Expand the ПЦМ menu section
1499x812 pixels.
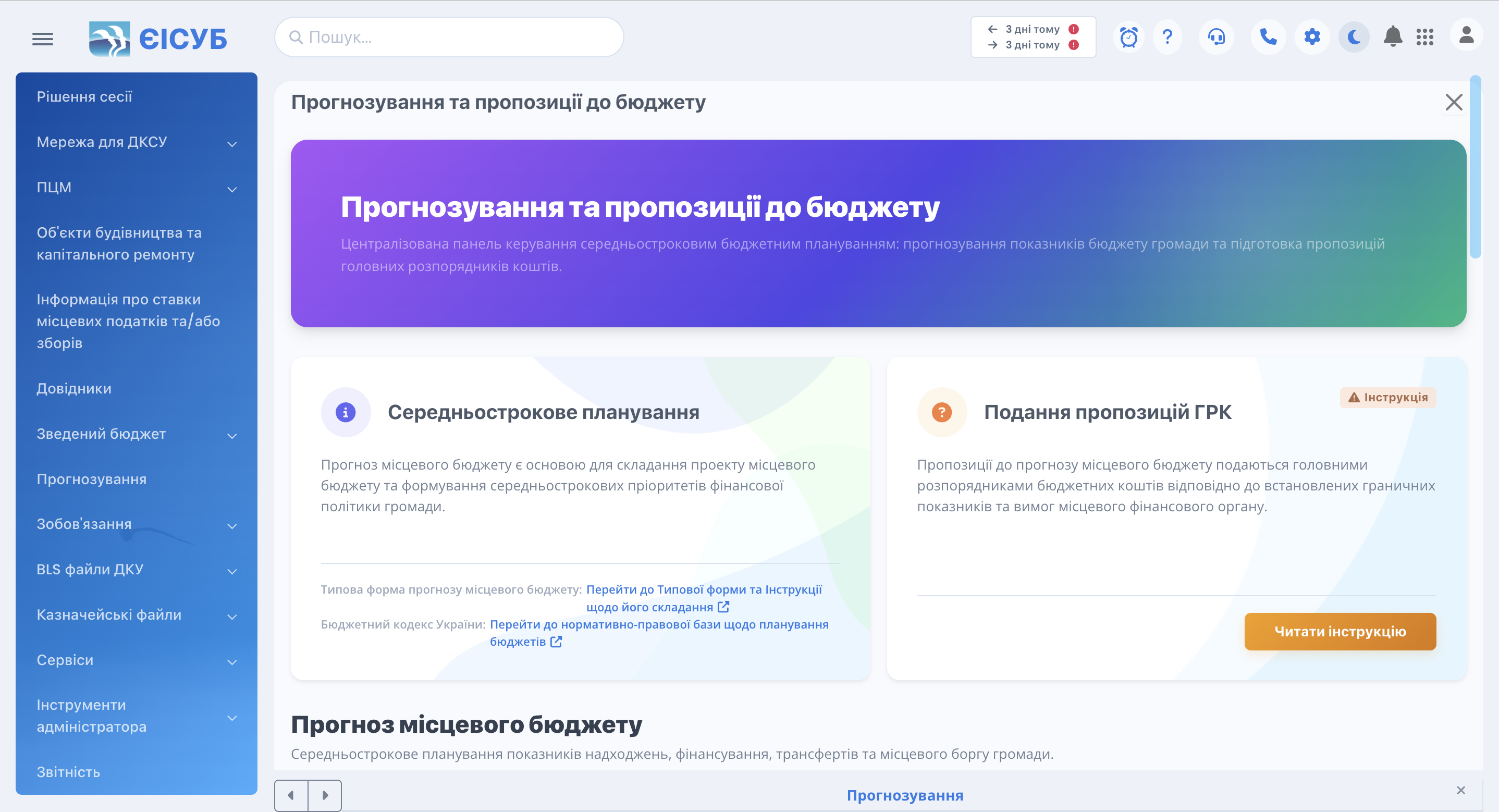pyautogui.click(x=136, y=188)
